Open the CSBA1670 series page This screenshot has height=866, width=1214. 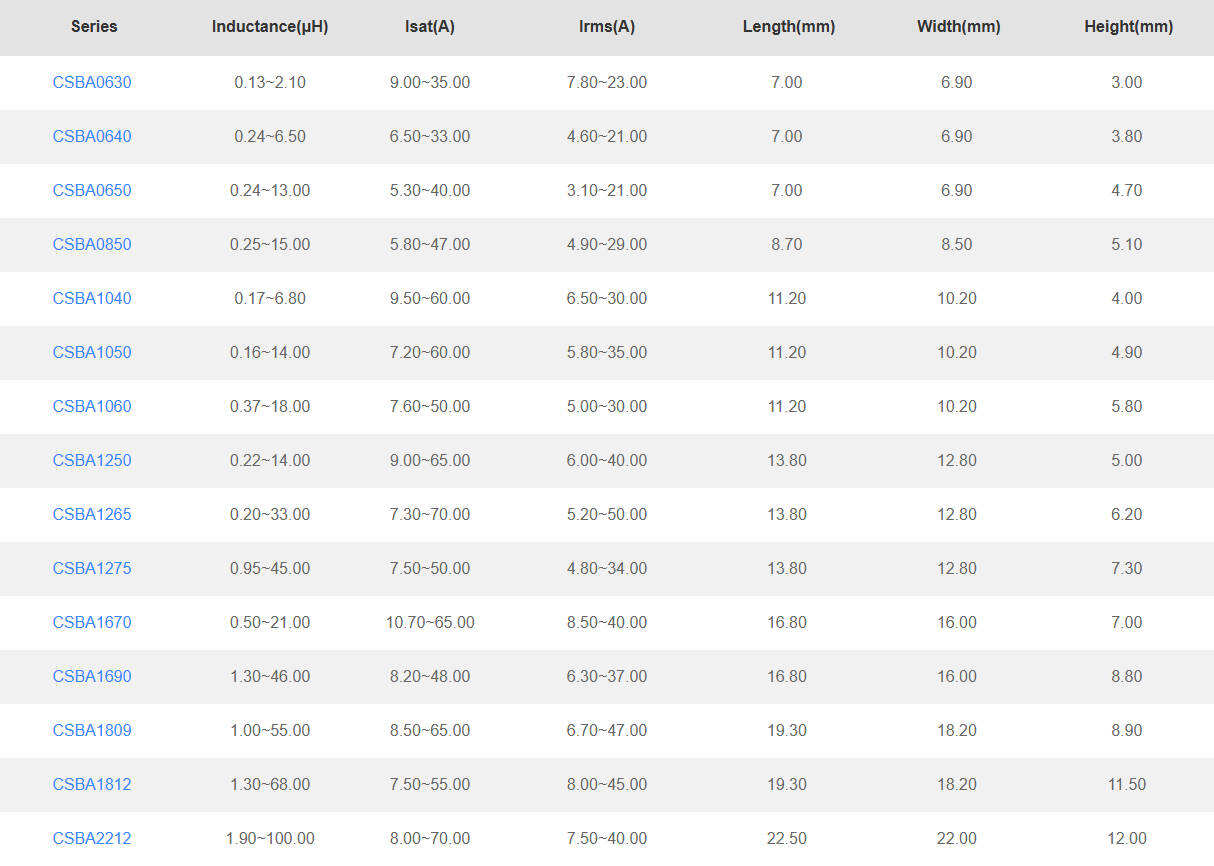[x=92, y=622]
